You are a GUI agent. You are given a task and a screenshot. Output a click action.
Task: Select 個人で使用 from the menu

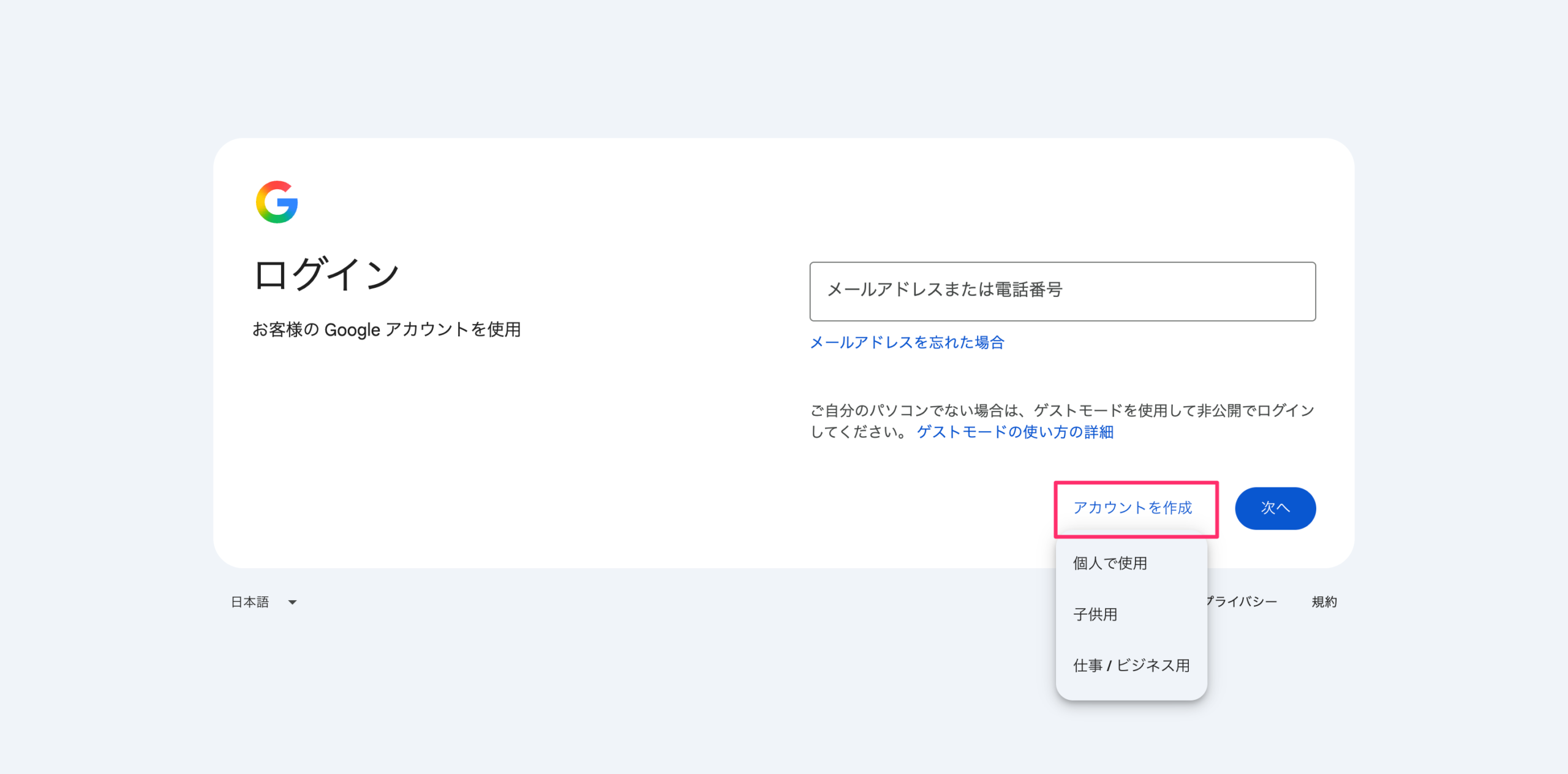(x=1131, y=563)
